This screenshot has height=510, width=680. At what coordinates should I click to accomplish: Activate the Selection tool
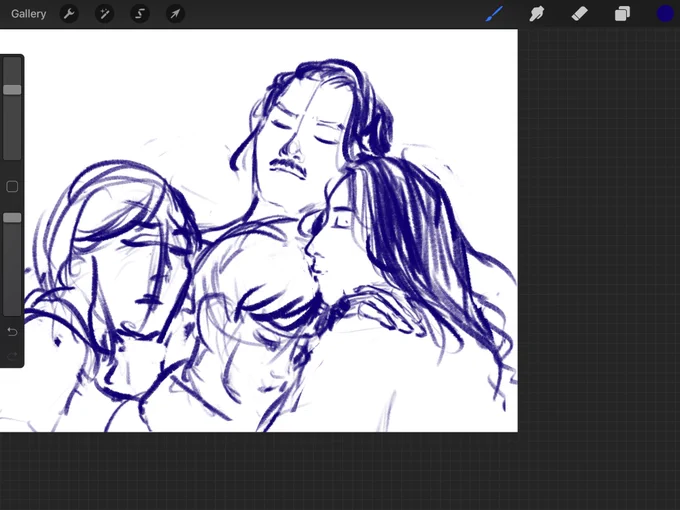[140, 14]
